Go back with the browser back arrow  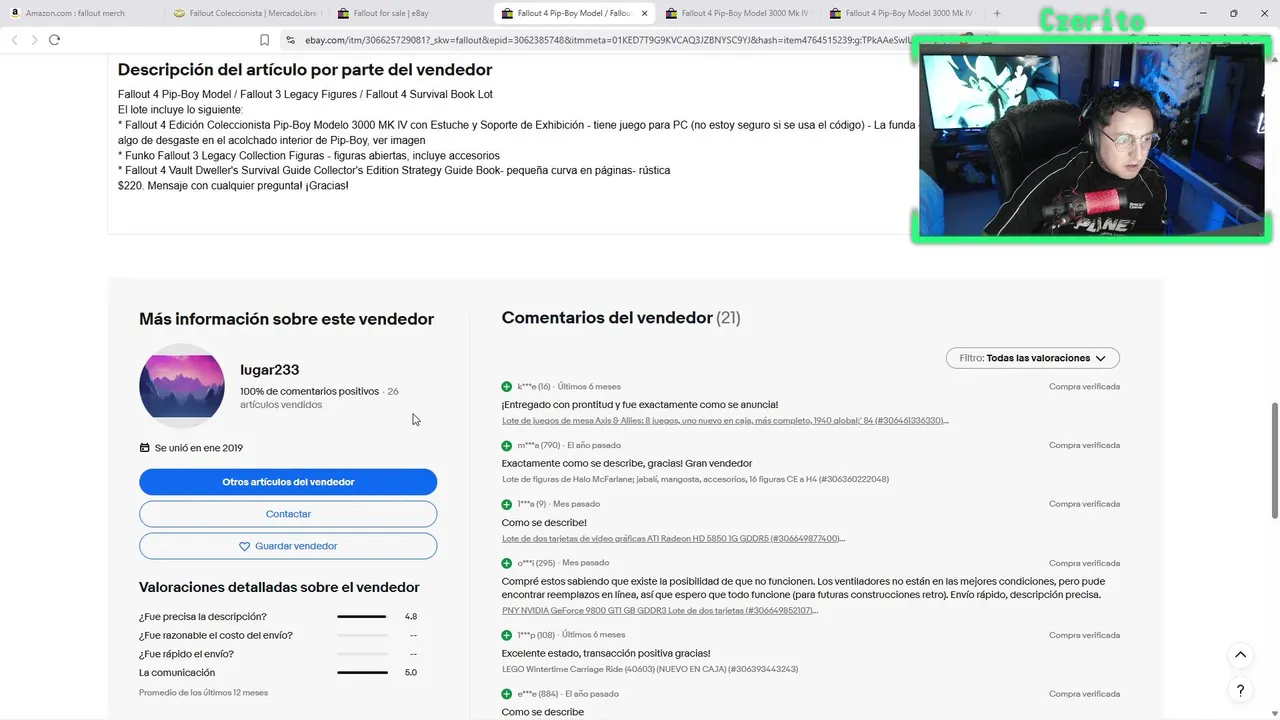pyautogui.click(x=14, y=39)
